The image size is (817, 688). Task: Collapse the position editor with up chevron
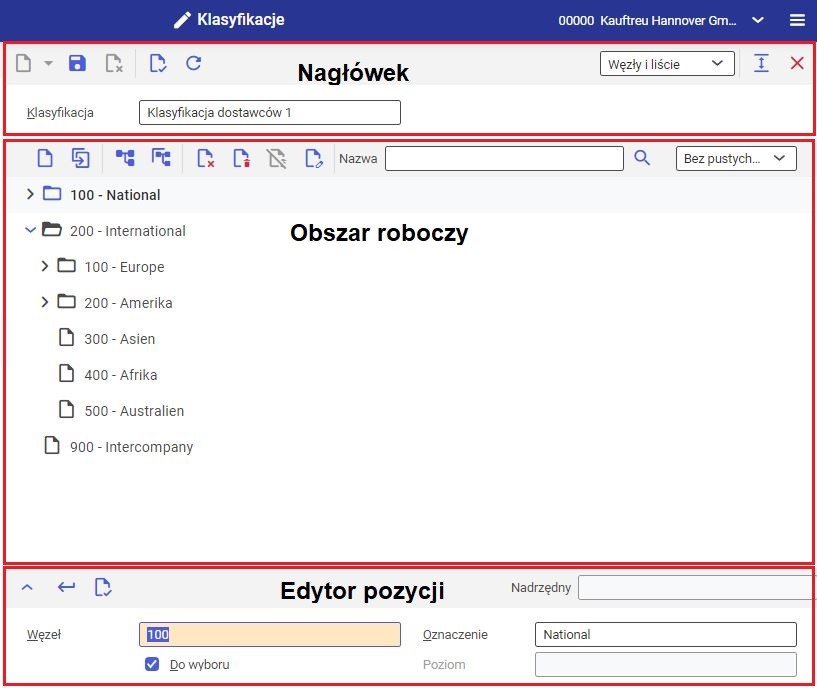tap(27, 587)
